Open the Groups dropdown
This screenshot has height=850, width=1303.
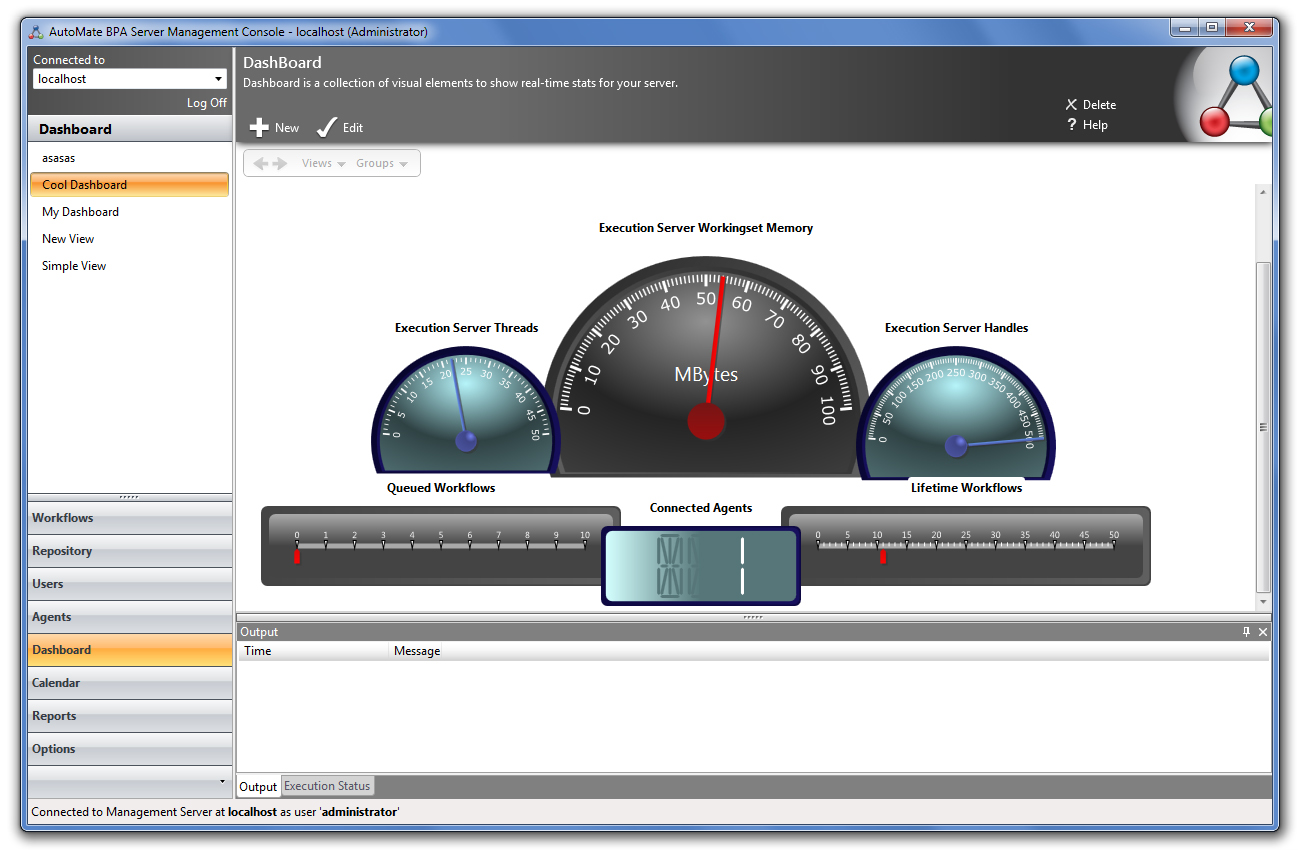379,162
